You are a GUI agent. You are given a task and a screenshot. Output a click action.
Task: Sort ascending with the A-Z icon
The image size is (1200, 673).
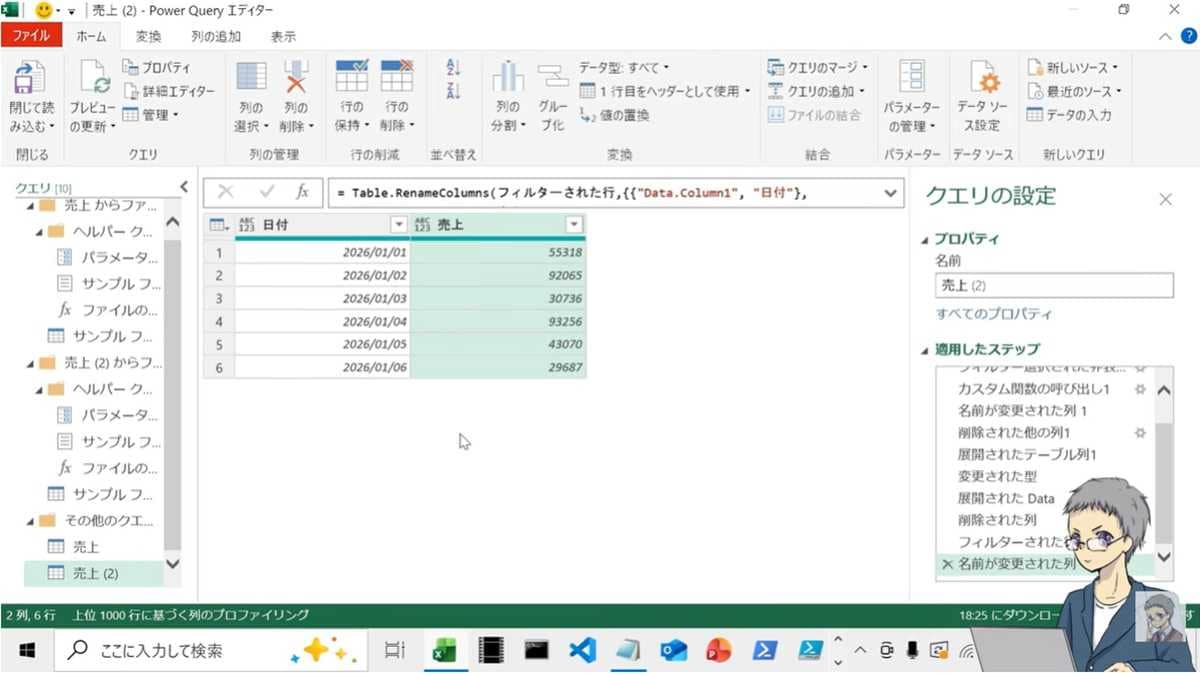[x=453, y=68]
